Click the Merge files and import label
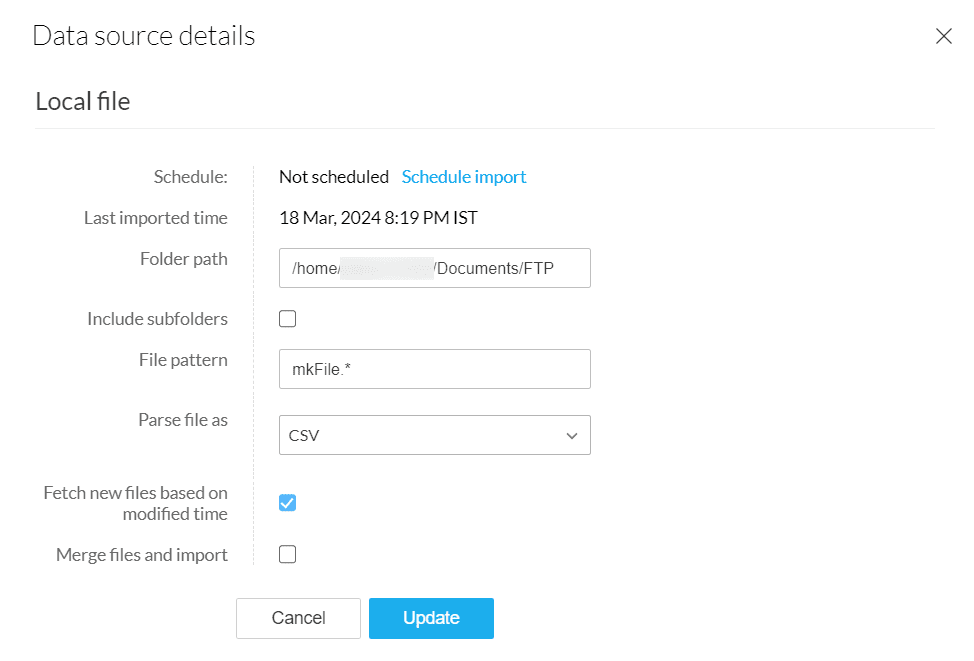 point(142,555)
